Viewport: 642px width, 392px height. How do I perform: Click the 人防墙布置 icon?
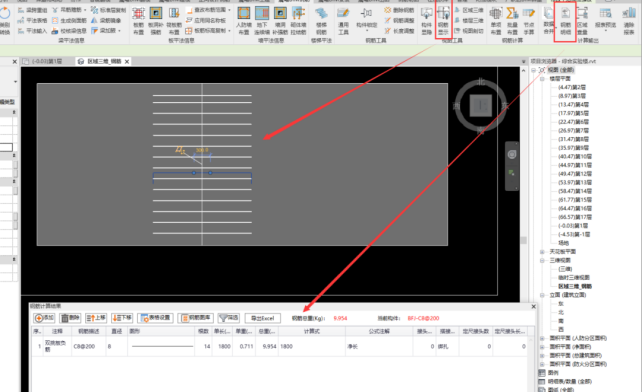244,20
